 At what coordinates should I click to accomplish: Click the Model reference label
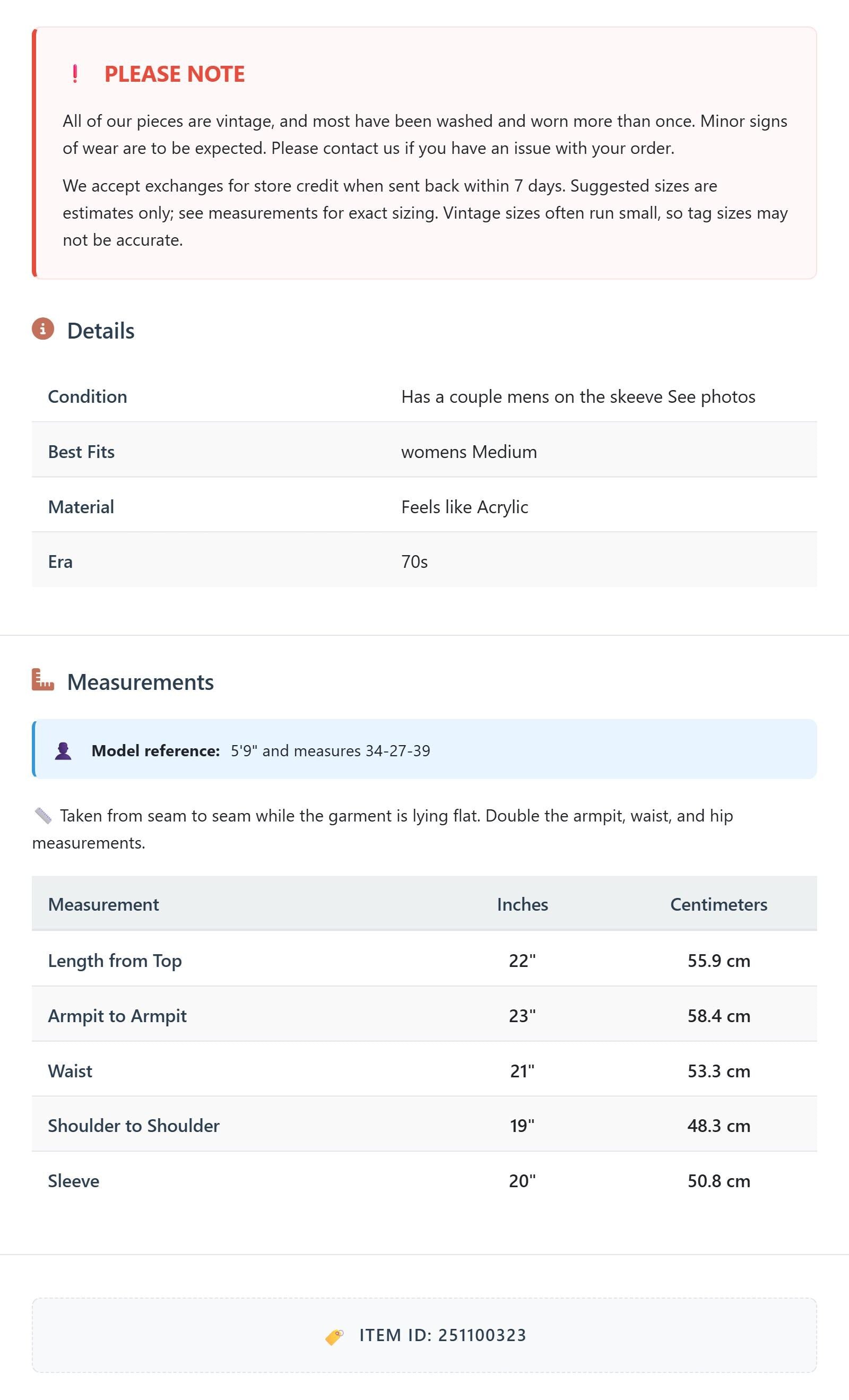pyautogui.click(x=155, y=750)
